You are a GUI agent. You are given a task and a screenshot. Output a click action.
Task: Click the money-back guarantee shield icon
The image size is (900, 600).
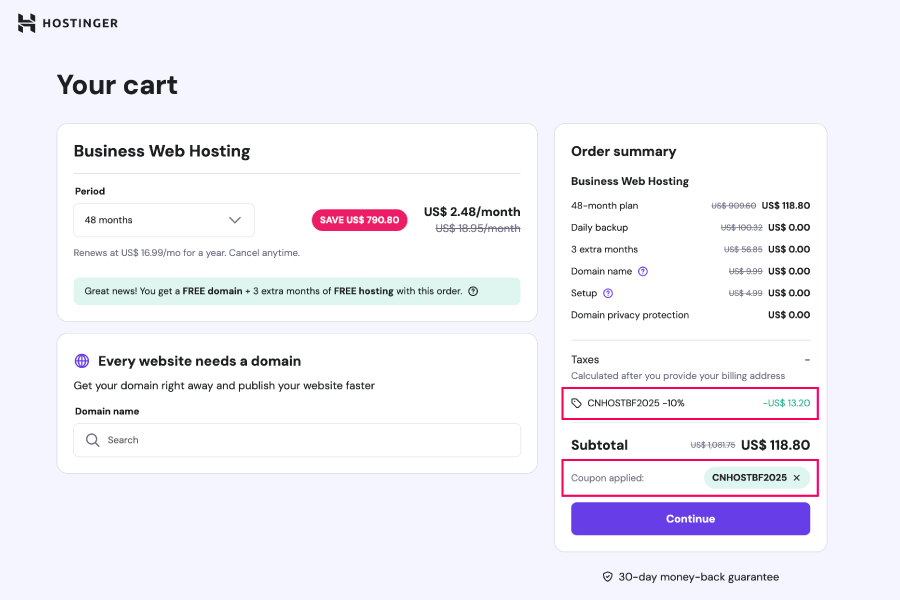point(607,576)
